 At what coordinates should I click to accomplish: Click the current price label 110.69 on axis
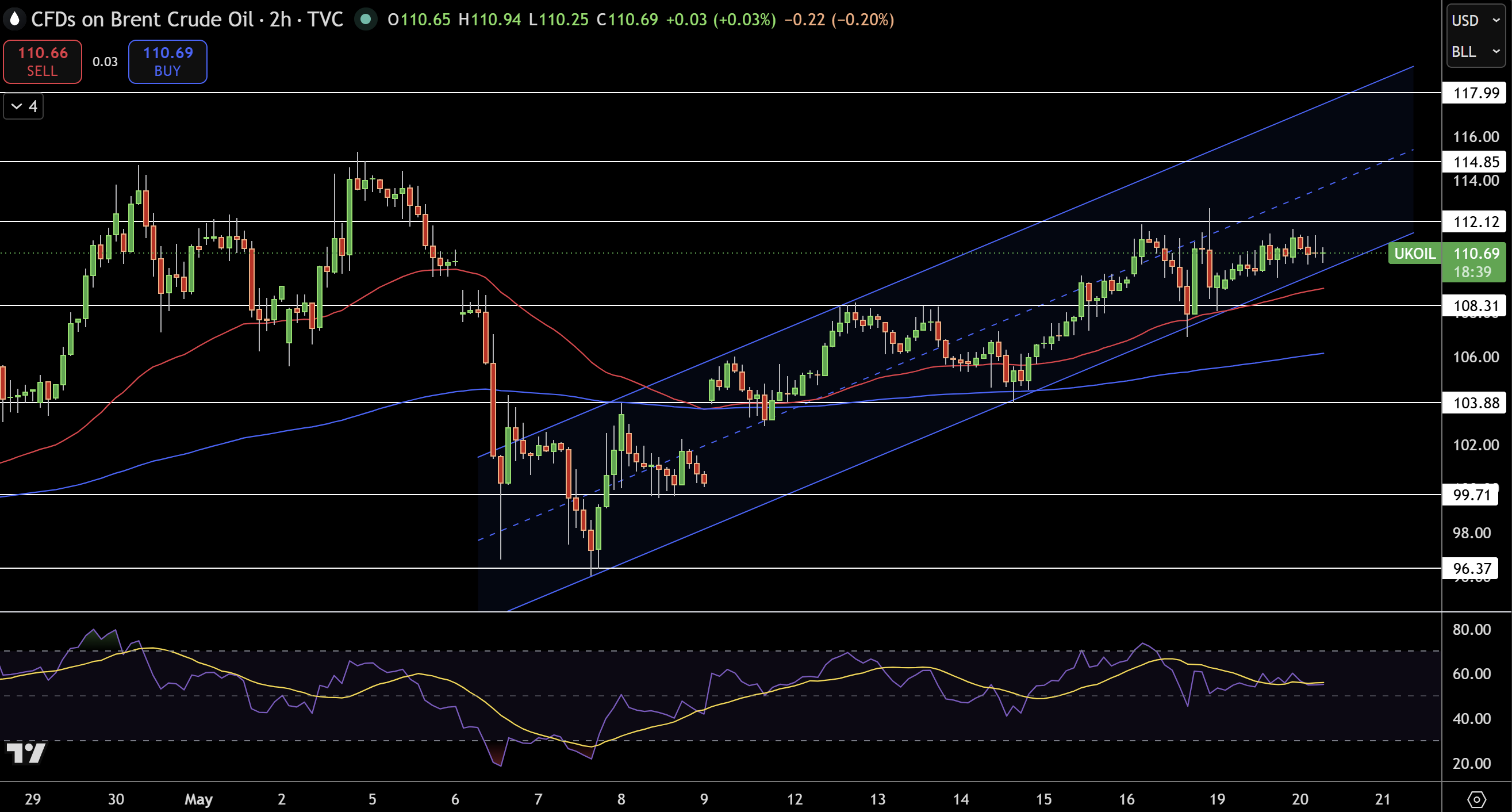pyautogui.click(x=1476, y=253)
